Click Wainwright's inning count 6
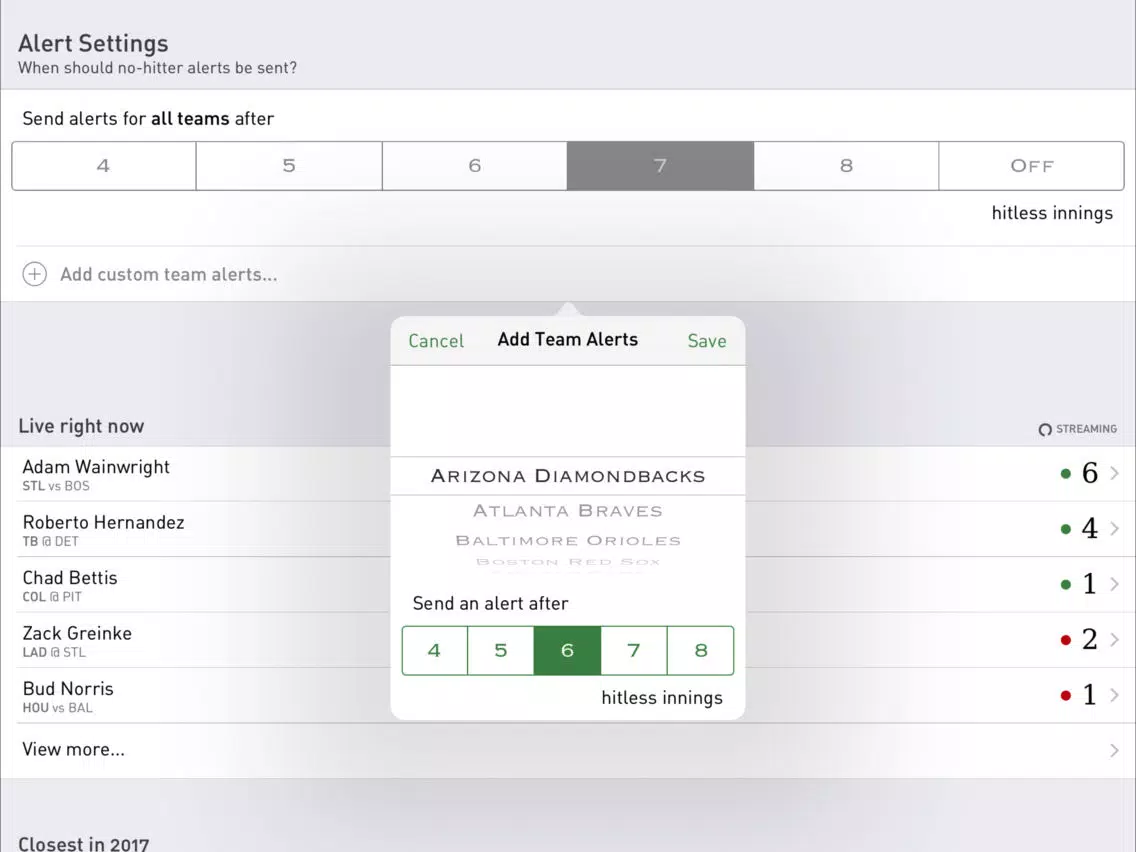 point(1090,473)
